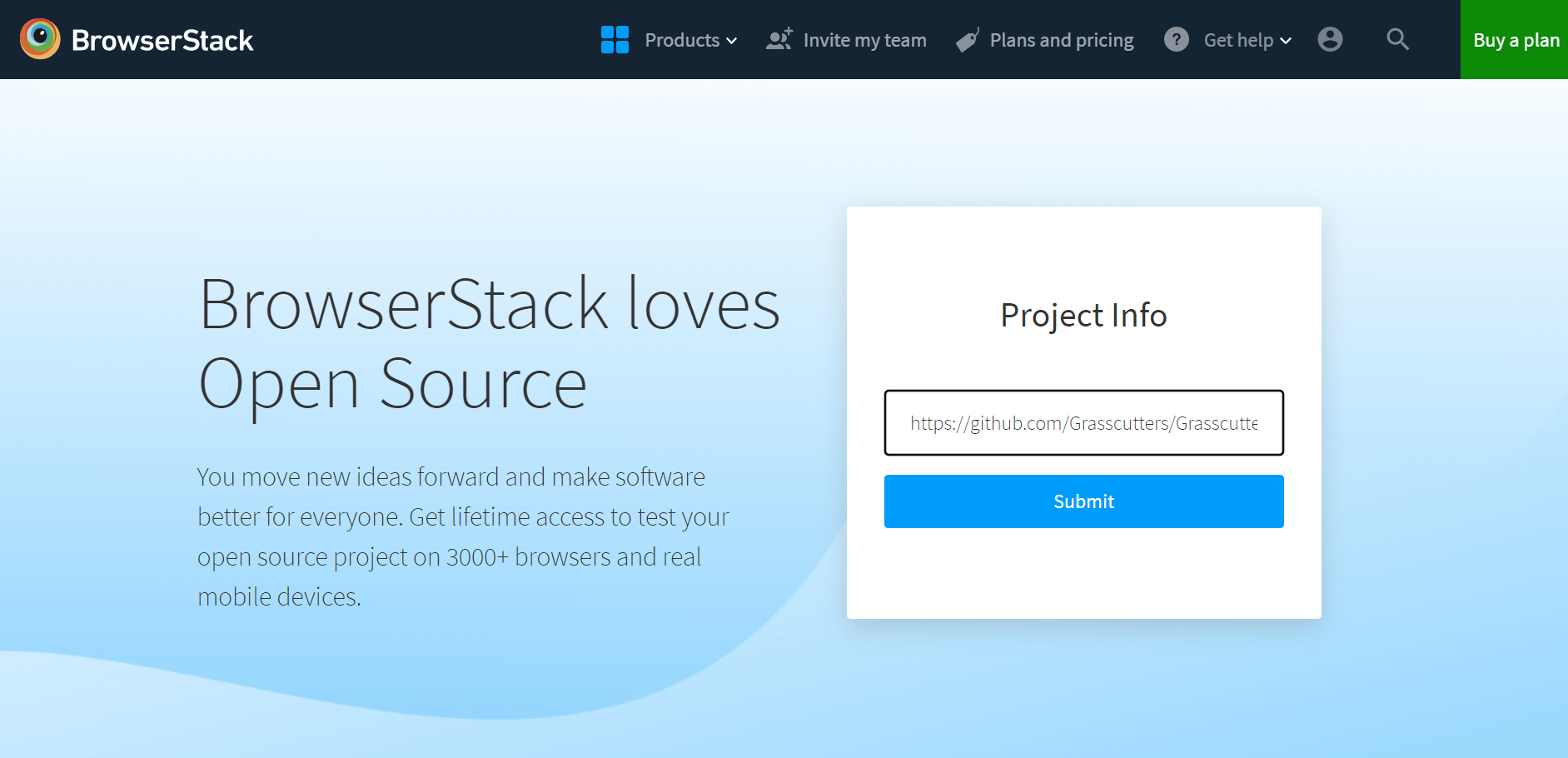Click the blue Submit button
This screenshot has height=758, width=1568.
click(1083, 501)
